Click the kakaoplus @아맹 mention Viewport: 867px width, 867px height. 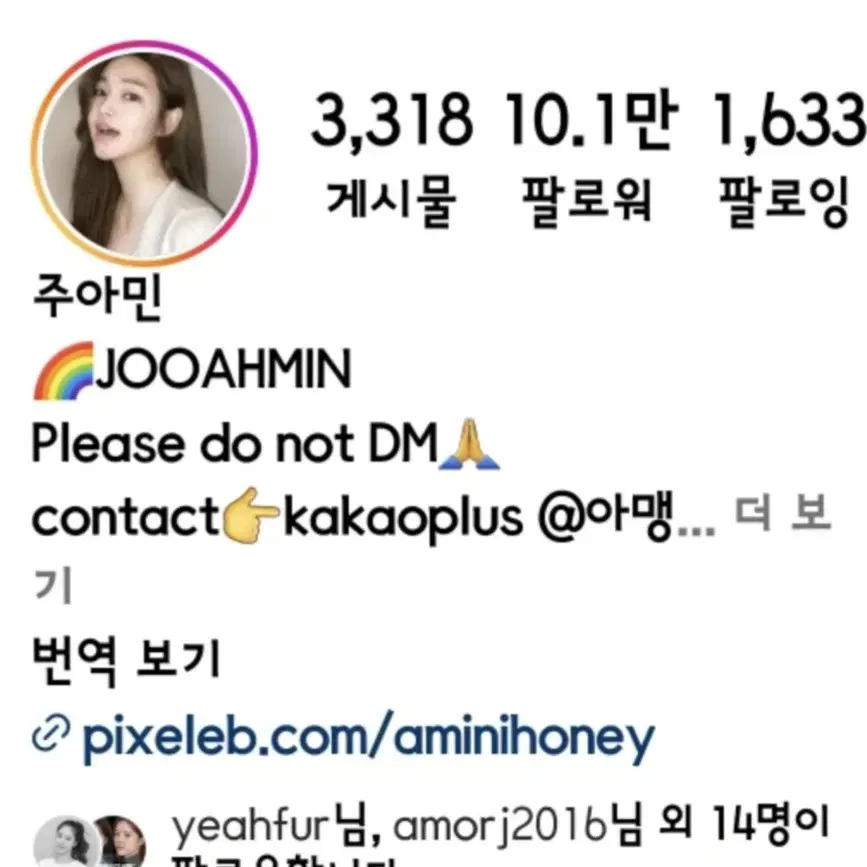pos(479,518)
